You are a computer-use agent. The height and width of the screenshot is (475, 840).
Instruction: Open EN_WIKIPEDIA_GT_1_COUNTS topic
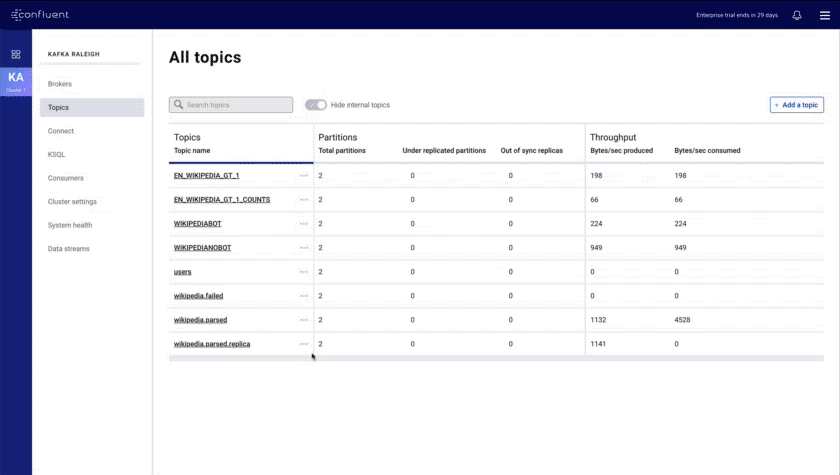coord(222,200)
